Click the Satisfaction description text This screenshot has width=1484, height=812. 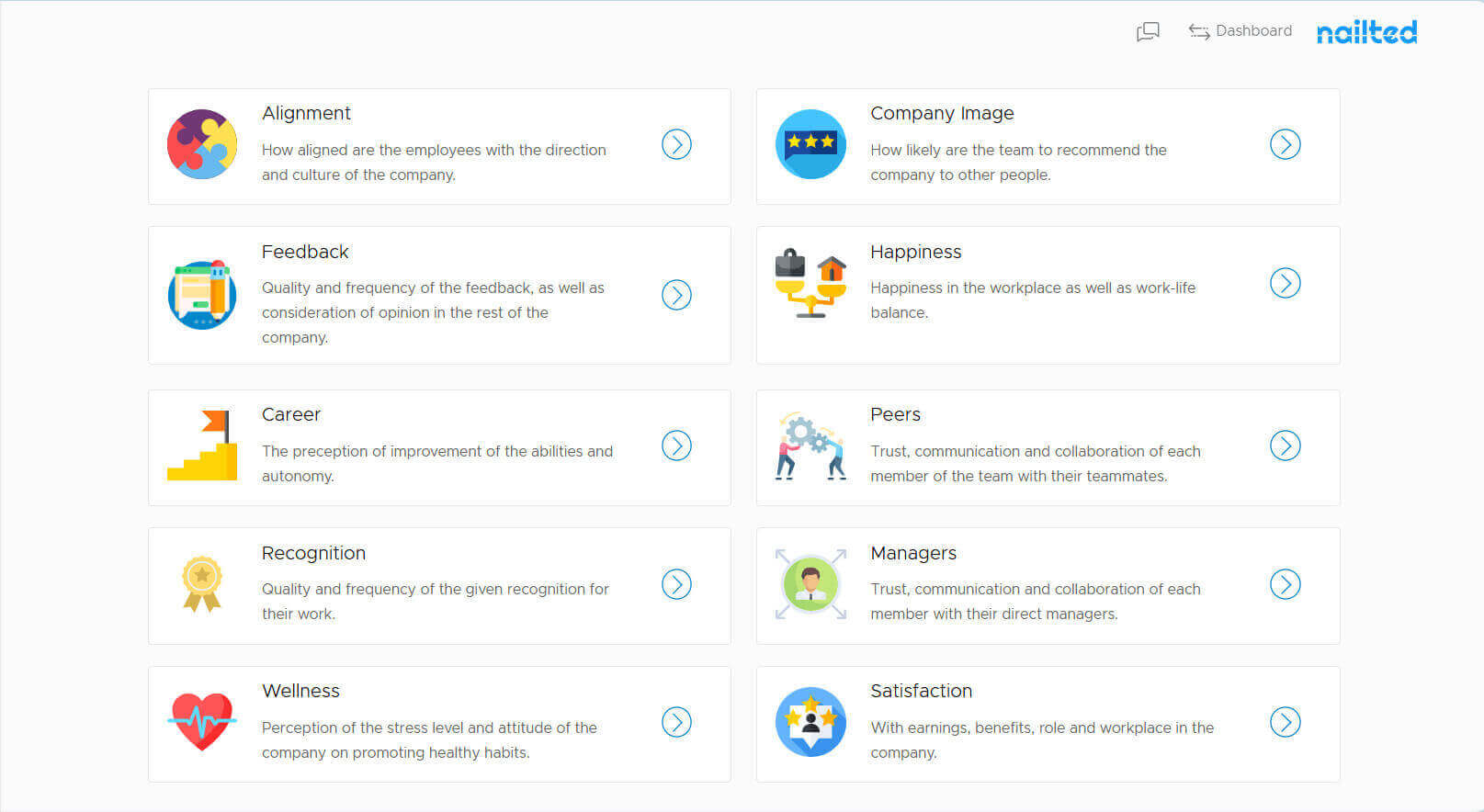(1042, 739)
